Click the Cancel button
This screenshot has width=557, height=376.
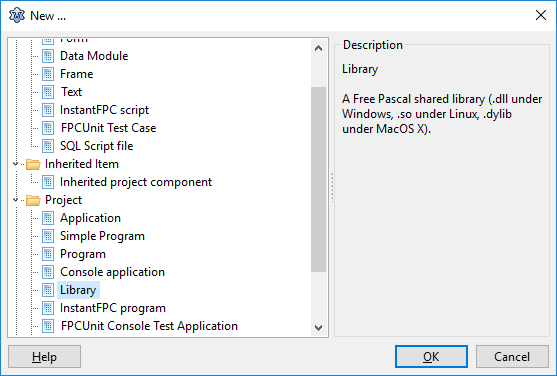[512, 356]
